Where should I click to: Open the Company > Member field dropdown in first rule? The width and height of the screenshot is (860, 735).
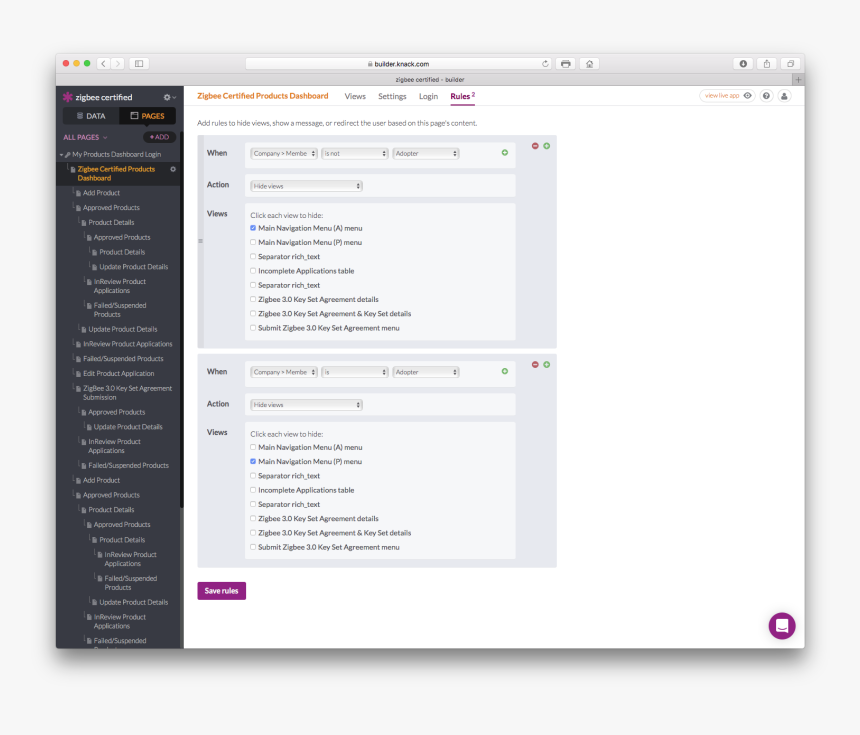[284, 154]
